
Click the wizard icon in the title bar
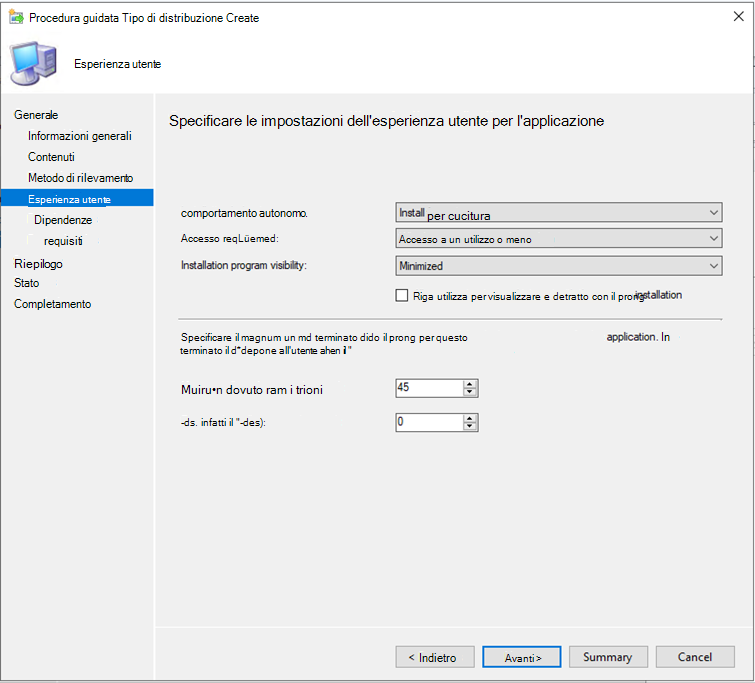(x=16, y=17)
